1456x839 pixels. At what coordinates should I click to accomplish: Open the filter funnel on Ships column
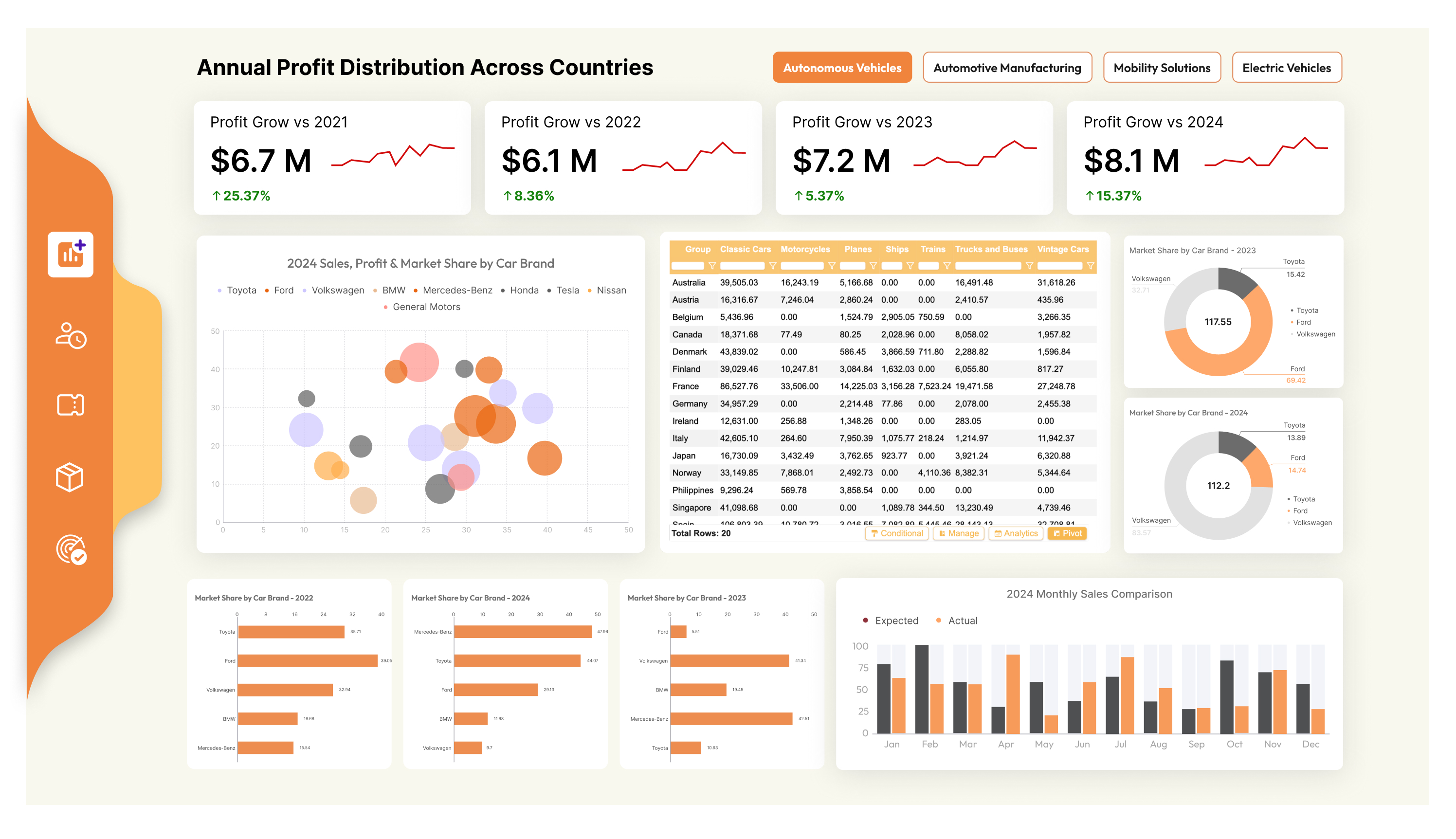point(910,266)
